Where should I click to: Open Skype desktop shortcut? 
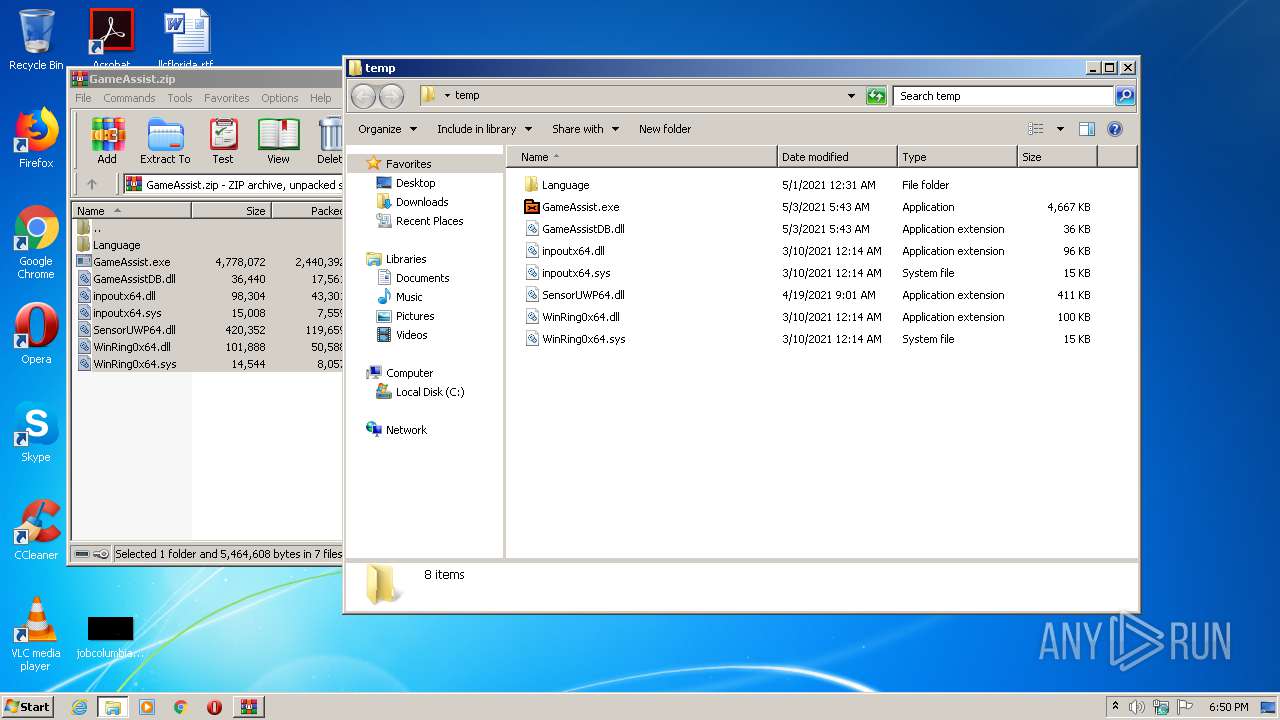click(36, 432)
